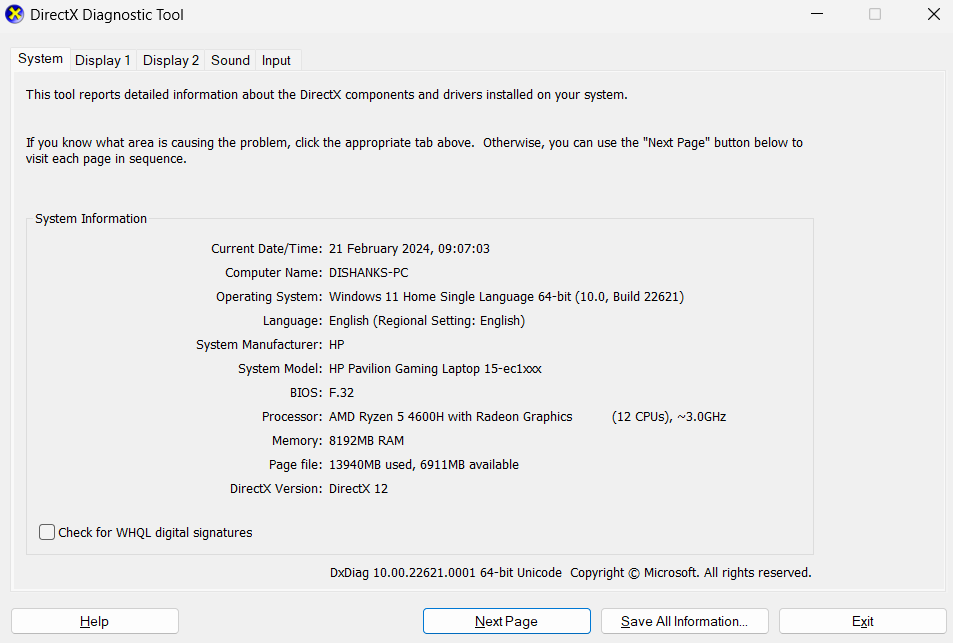
Task: Click the DirectX Version line showing DirectX 12
Action: [358, 488]
